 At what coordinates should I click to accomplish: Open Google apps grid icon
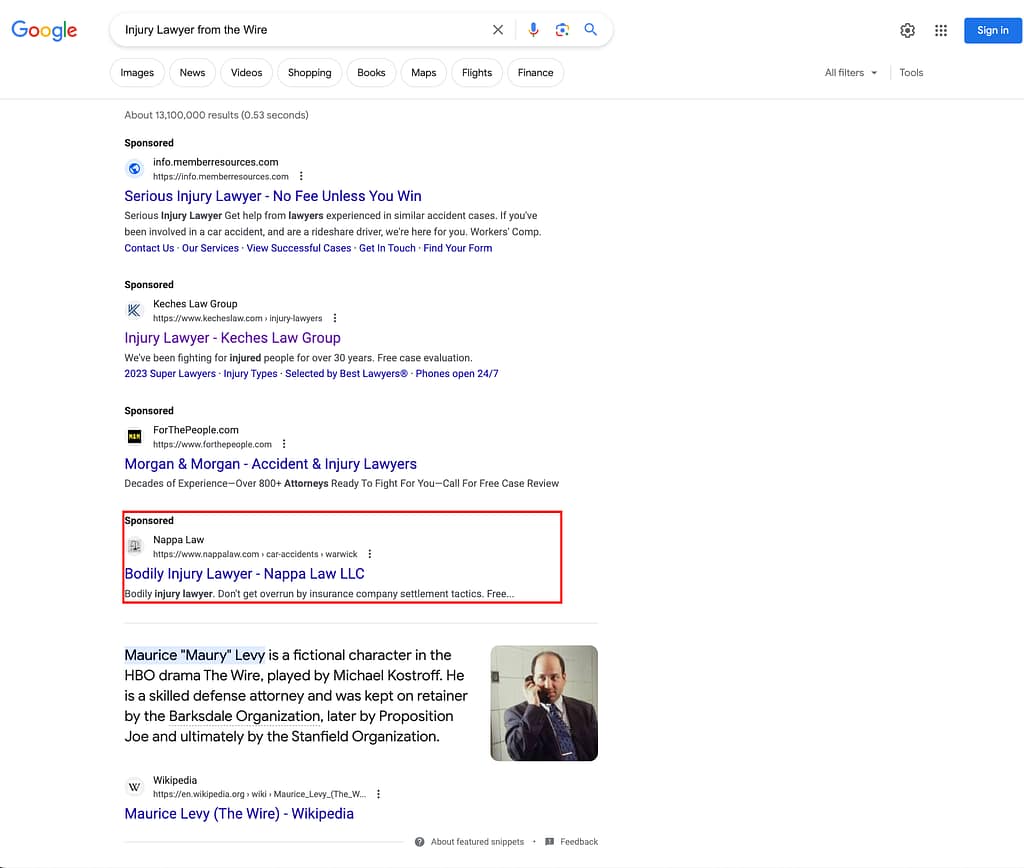(x=940, y=31)
